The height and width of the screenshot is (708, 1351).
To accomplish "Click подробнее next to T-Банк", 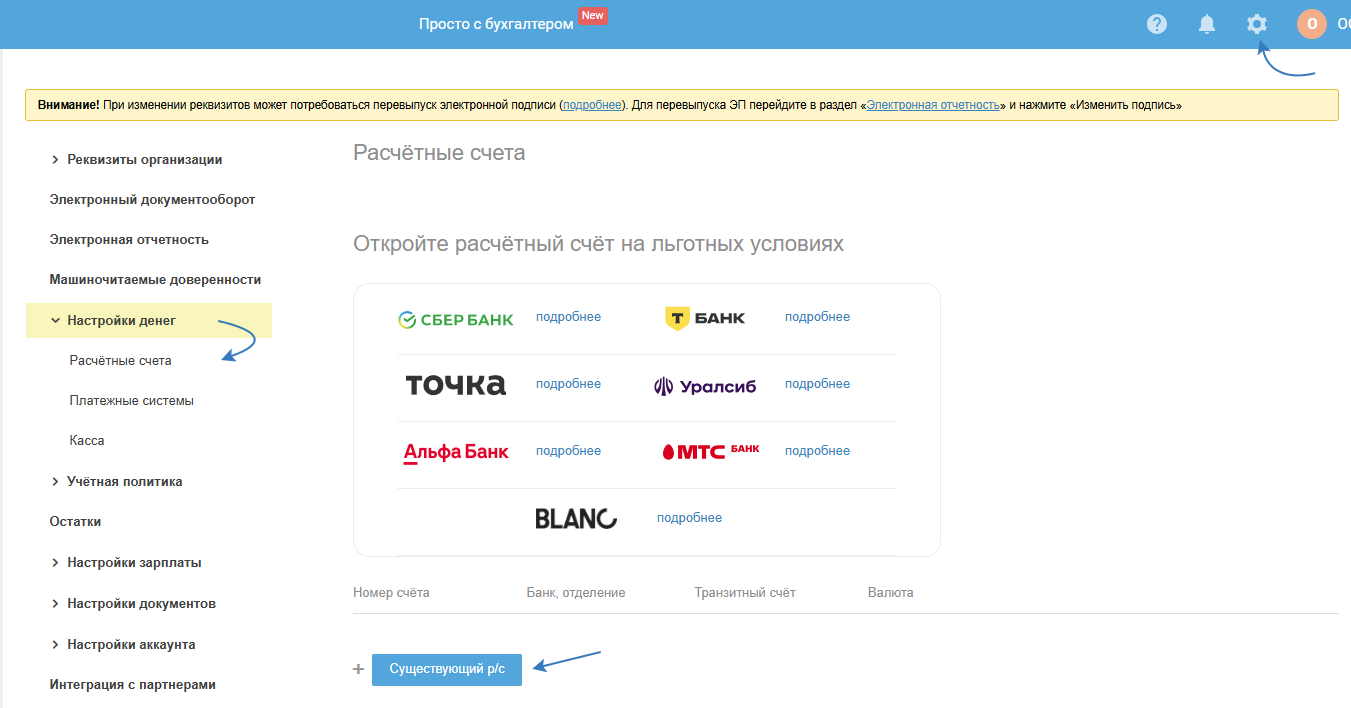I will click(x=817, y=317).
